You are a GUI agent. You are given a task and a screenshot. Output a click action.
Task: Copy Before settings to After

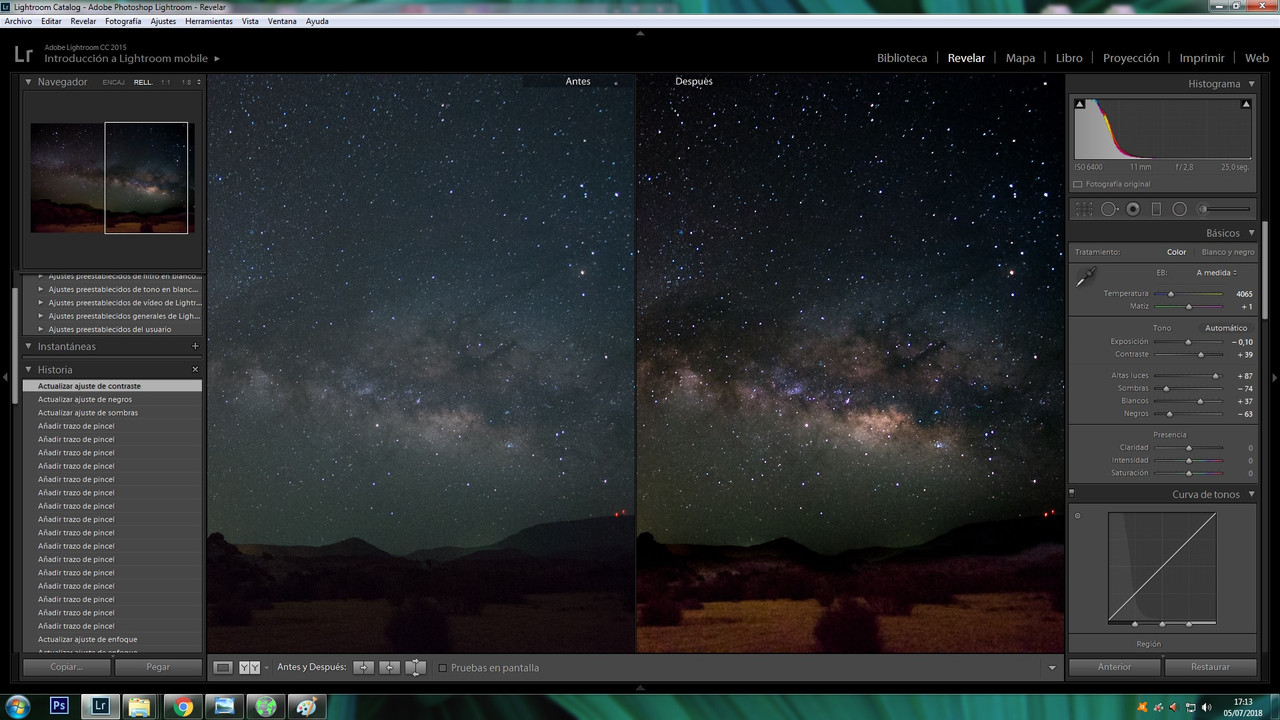point(363,667)
